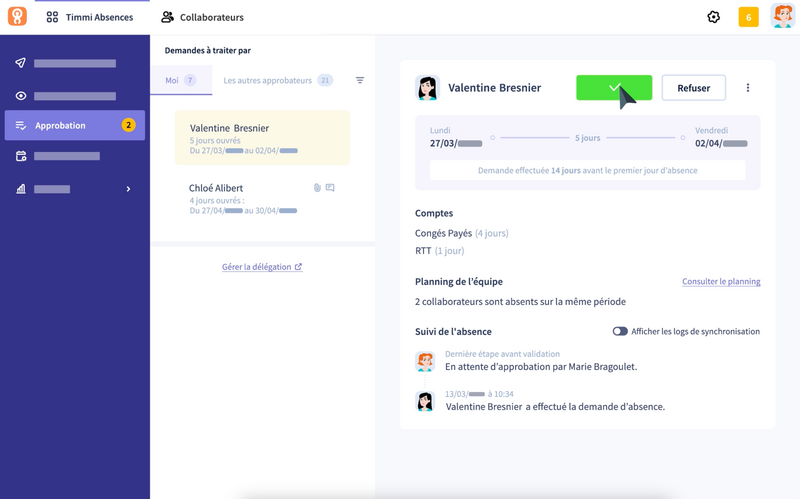
Task: Click Valentine's avatar beside the 10:34 log entry
Action: pyautogui.click(x=425, y=402)
